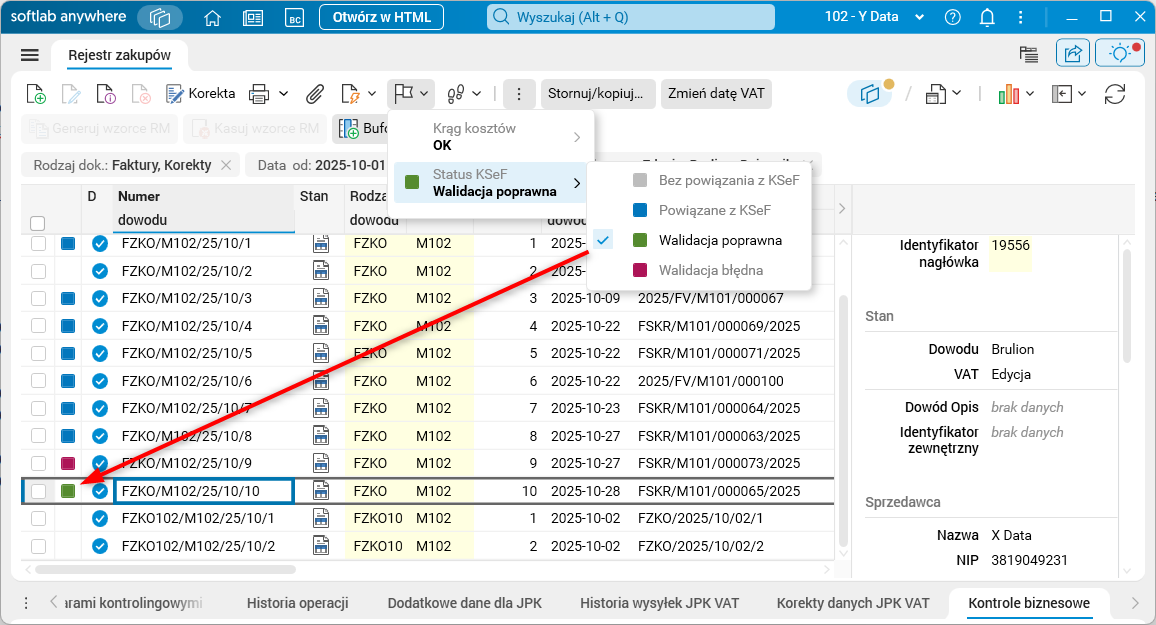The height and width of the screenshot is (625, 1156).
Task: Open the home page icon
Action: click(212, 18)
